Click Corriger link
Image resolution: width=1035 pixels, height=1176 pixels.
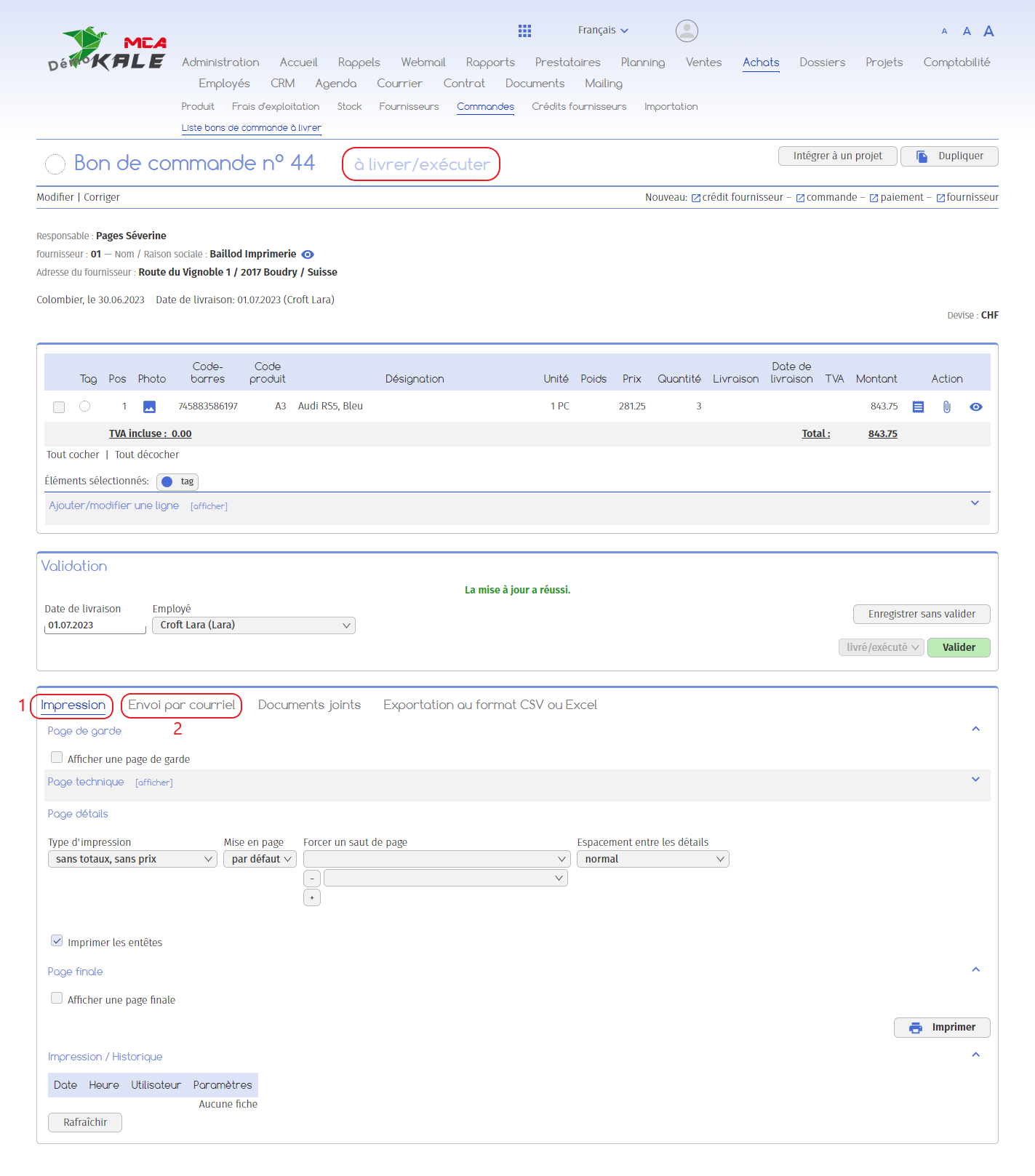pos(102,198)
